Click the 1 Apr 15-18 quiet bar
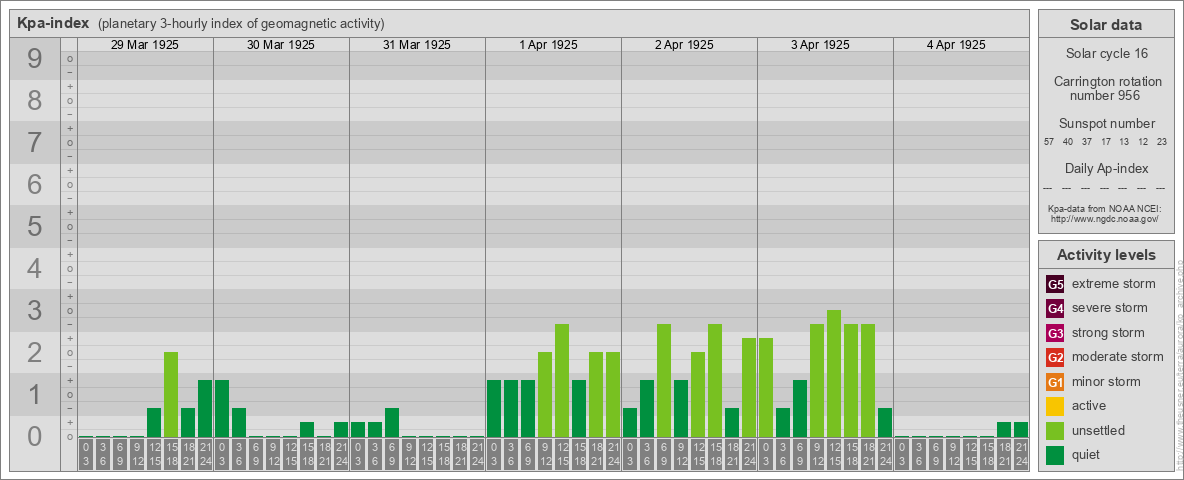Screen dimensions: 1184x480 pyautogui.click(x=579, y=409)
